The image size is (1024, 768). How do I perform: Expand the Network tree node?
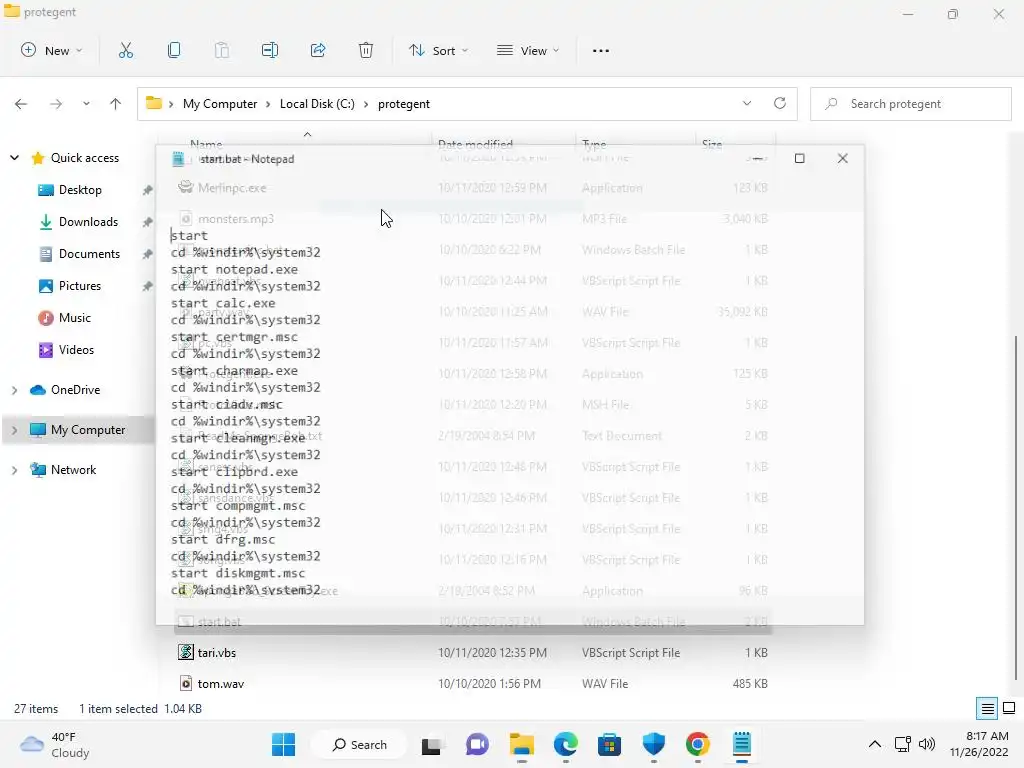[x=14, y=470]
